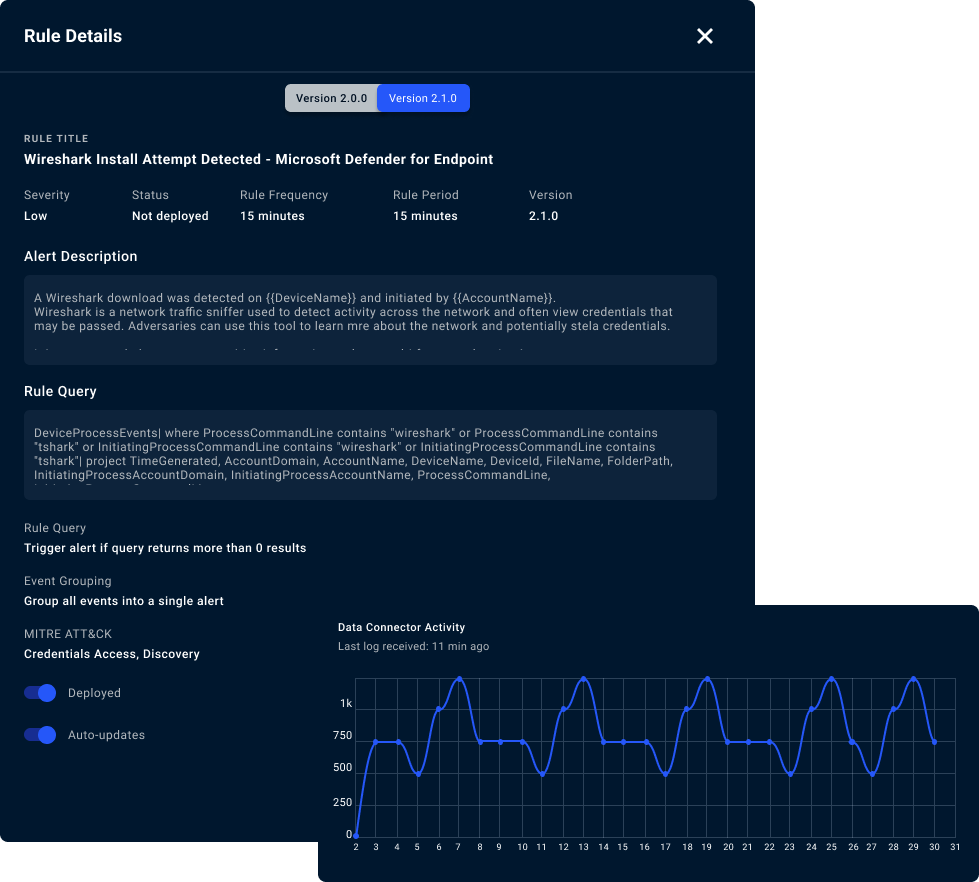The image size is (979, 882).
Task: Click the chart peak point at day 25
Action: click(831, 679)
